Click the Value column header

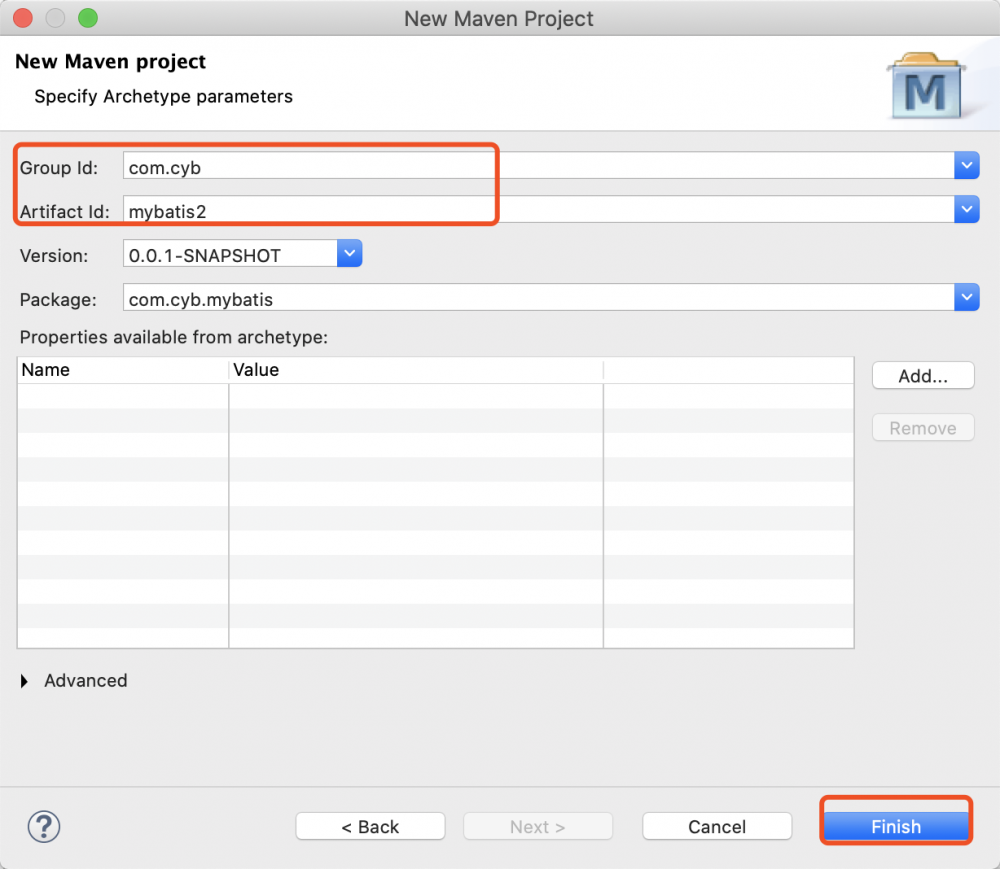click(x=416, y=370)
